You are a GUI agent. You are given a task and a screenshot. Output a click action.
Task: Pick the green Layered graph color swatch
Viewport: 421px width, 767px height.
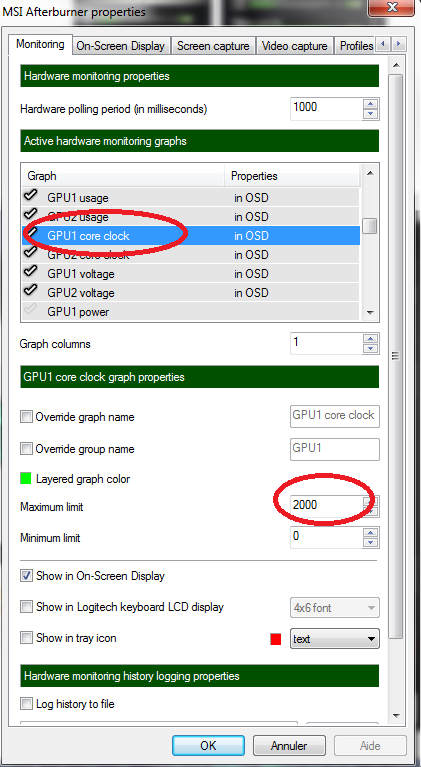coord(26,478)
